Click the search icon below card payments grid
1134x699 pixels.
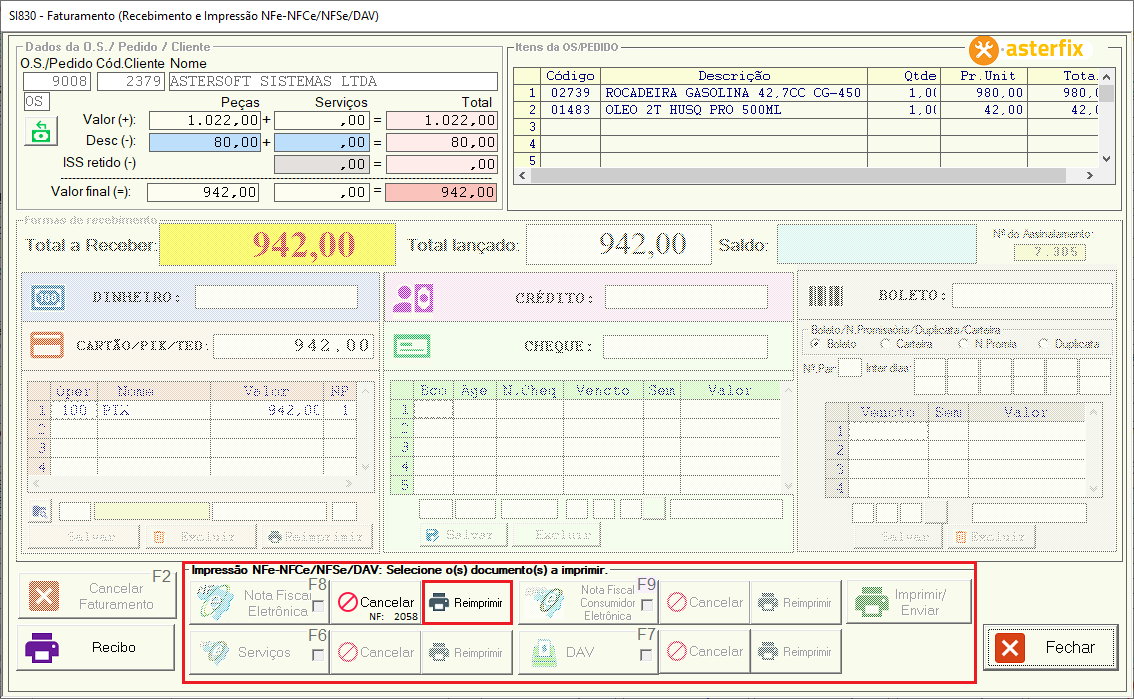[40, 512]
